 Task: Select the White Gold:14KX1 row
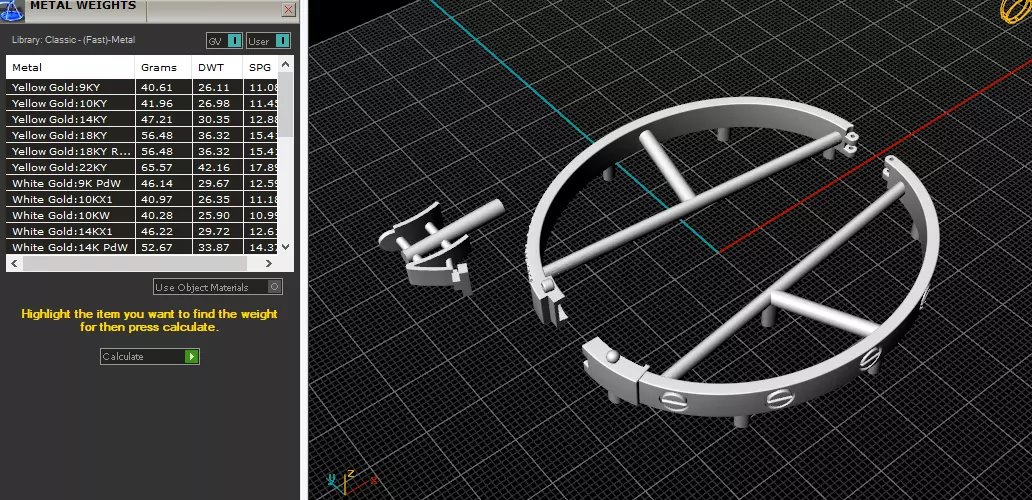click(x=142, y=231)
